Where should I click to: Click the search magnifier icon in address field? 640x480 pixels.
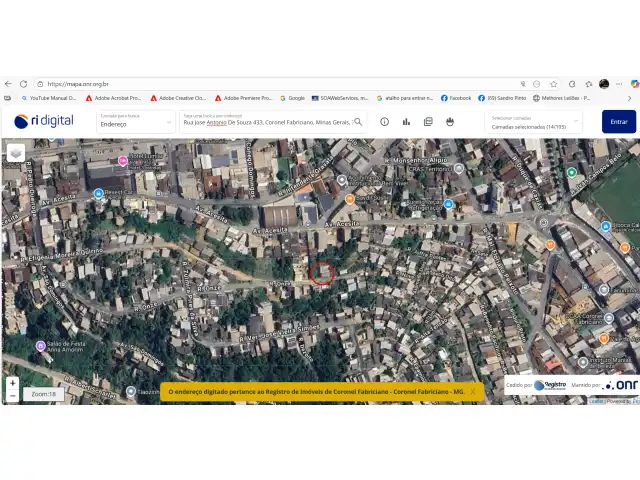(358, 122)
